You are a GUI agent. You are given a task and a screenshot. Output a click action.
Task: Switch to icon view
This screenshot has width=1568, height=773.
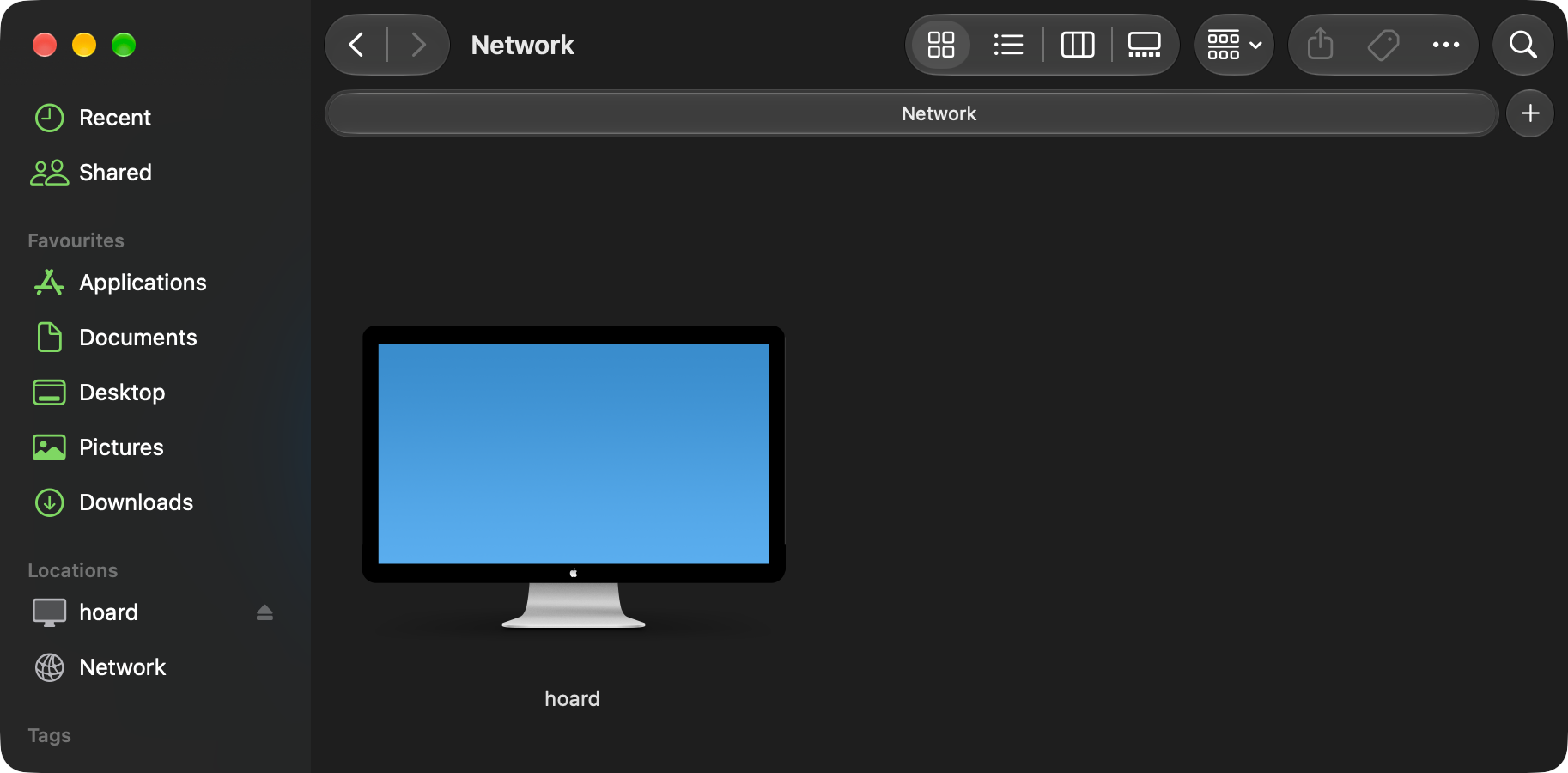pos(941,45)
